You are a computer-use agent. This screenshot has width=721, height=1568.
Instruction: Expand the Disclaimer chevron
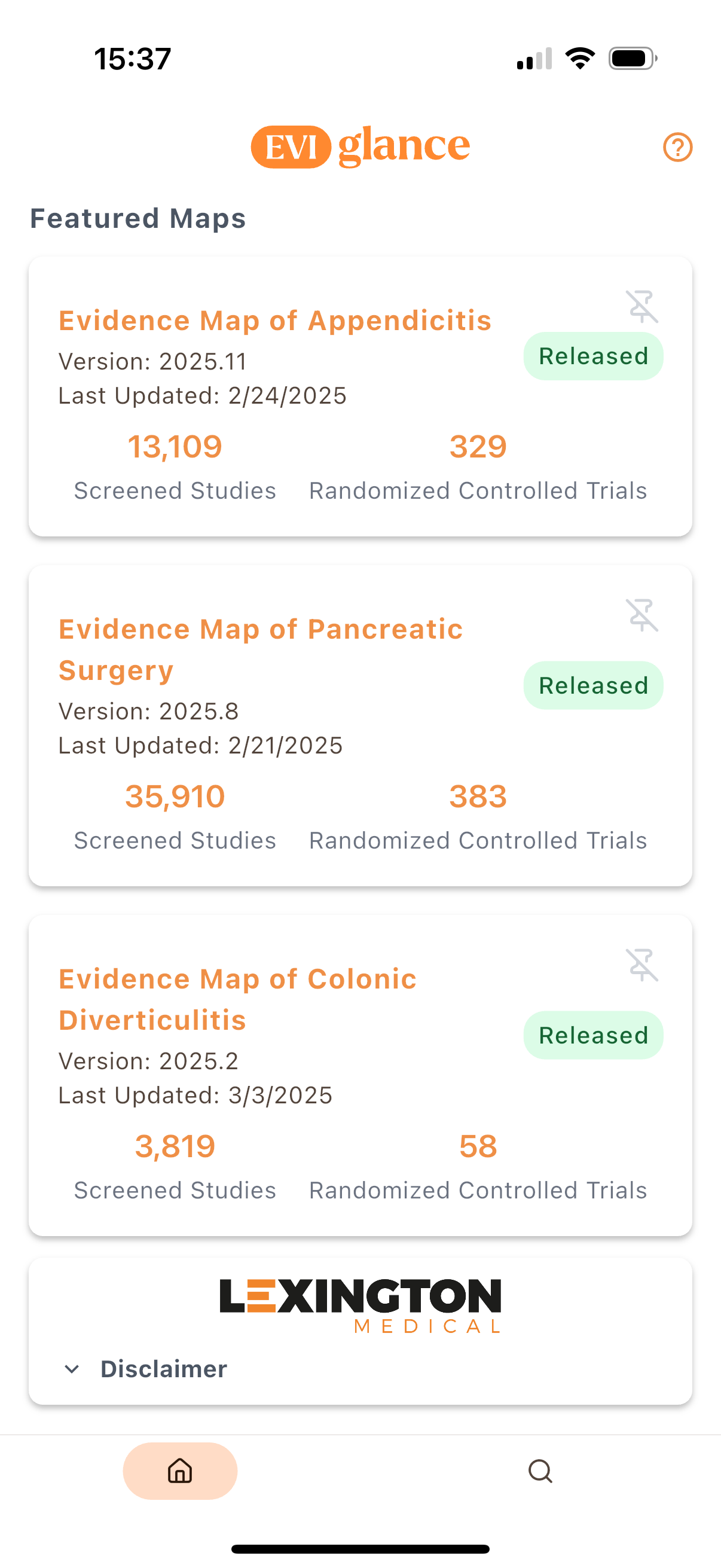[72, 1369]
